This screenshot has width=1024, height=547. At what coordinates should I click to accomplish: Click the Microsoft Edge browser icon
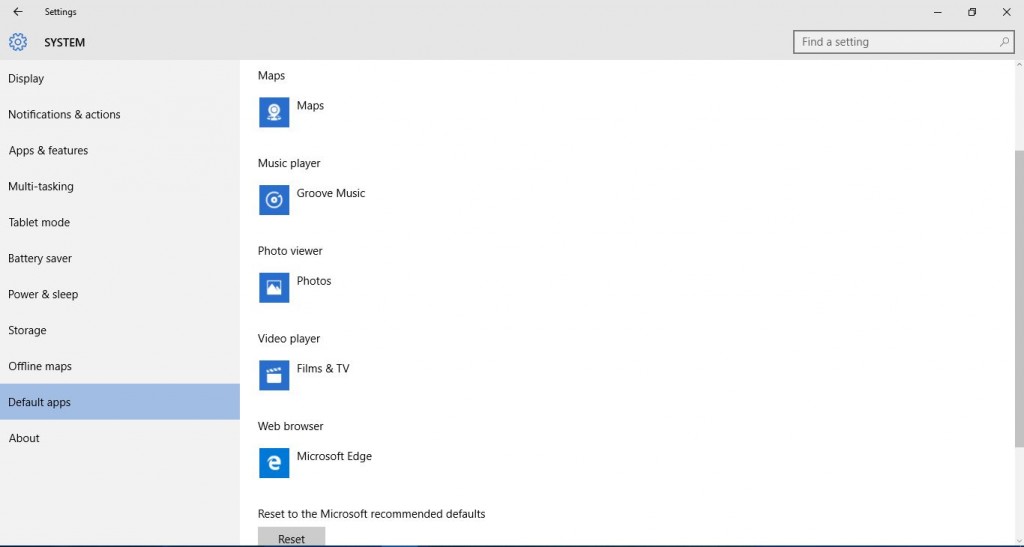tap(274, 463)
